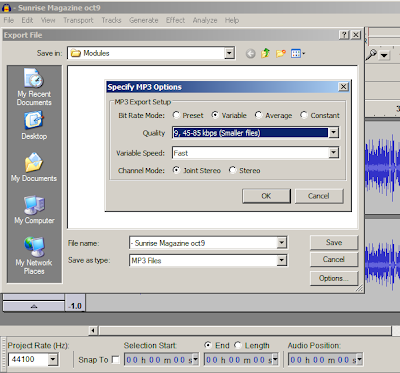Screen dimensions: 400x373
Task: Create a new folder icon
Action: tap(281, 53)
